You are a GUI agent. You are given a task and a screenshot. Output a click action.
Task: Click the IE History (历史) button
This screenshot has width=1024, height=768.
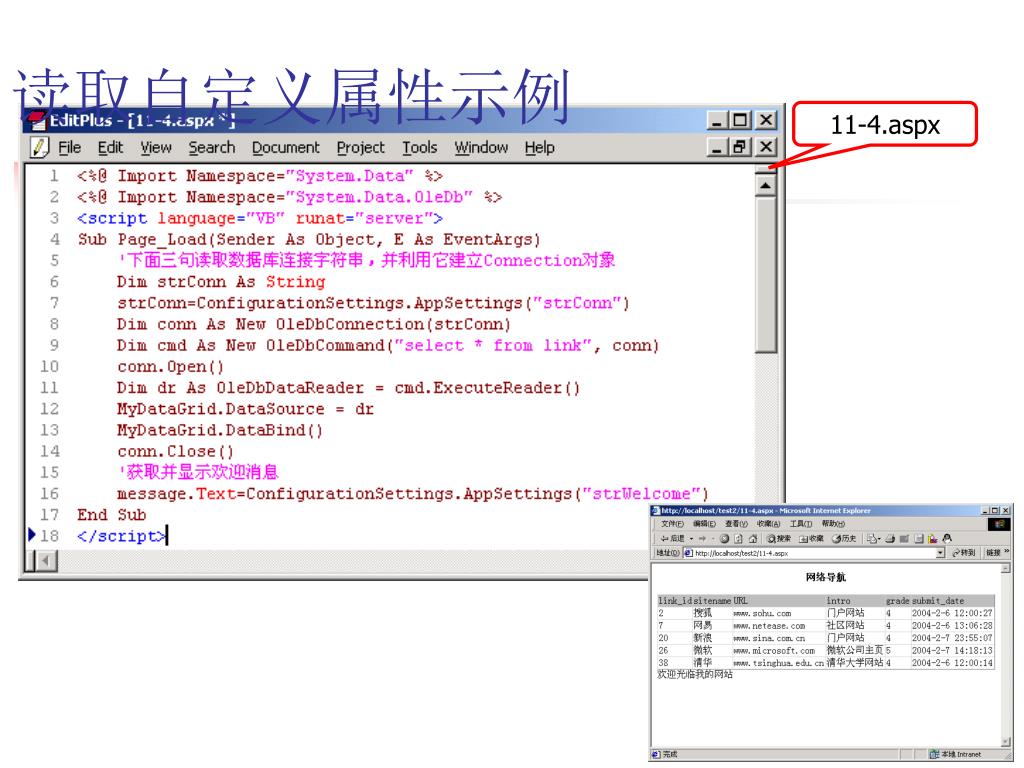(844, 539)
